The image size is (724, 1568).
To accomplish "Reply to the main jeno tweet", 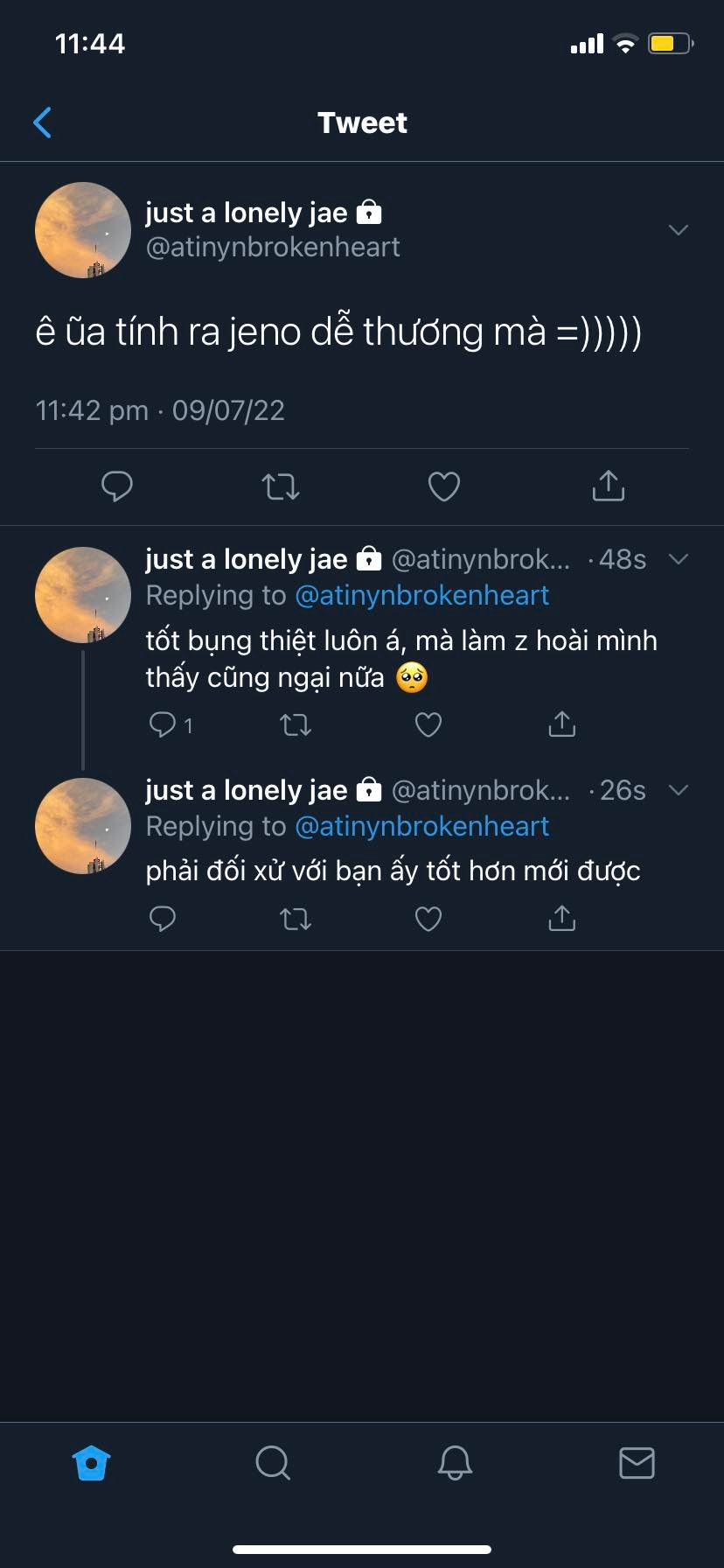I will (x=116, y=486).
